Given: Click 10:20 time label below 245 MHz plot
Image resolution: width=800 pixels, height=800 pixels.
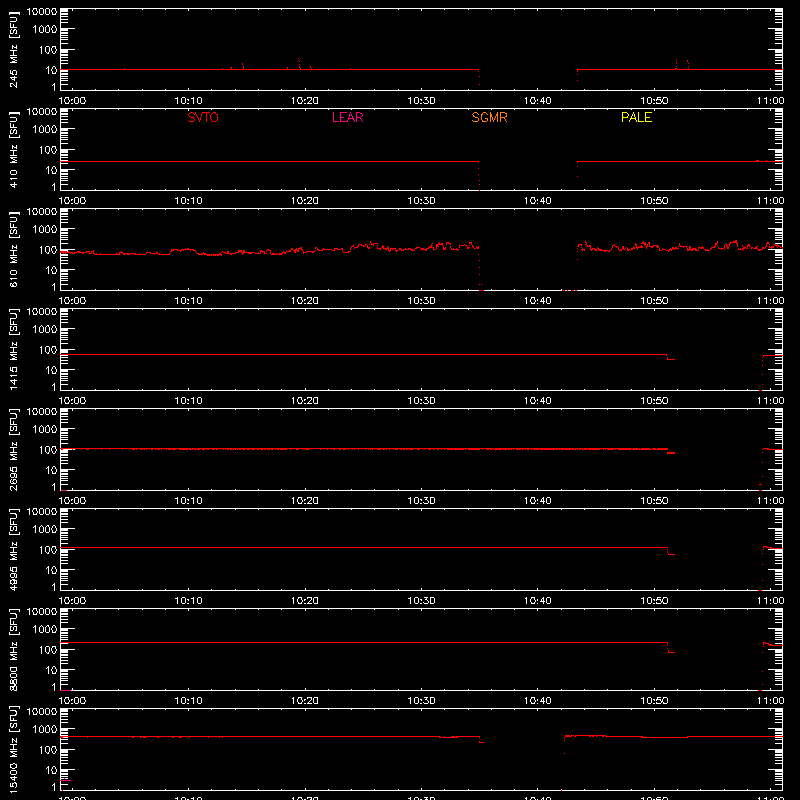Looking at the screenshot, I should pyautogui.click(x=305, y=101).
